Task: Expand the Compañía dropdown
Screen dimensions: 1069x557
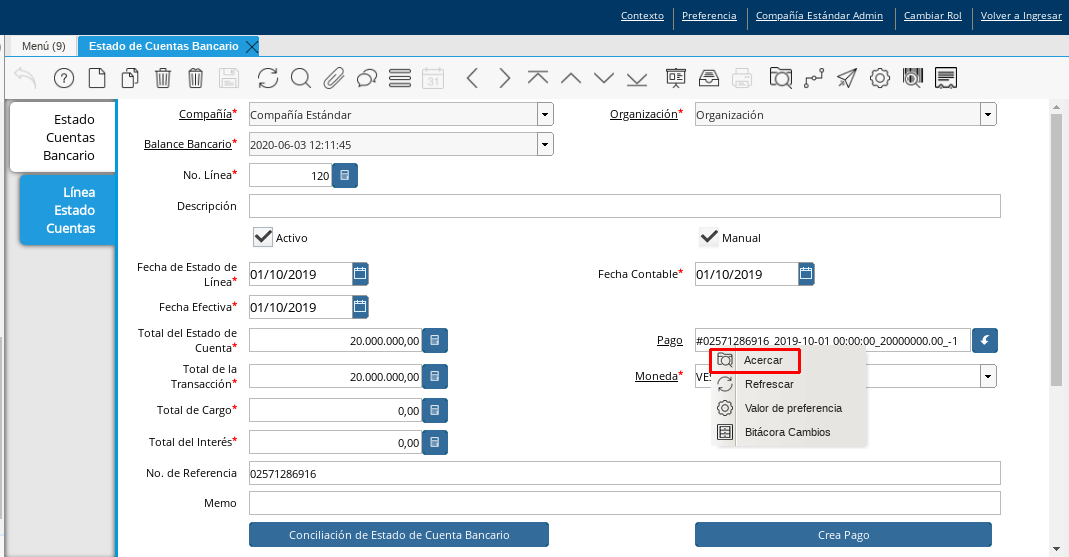Action: click(x=545, y=114)
